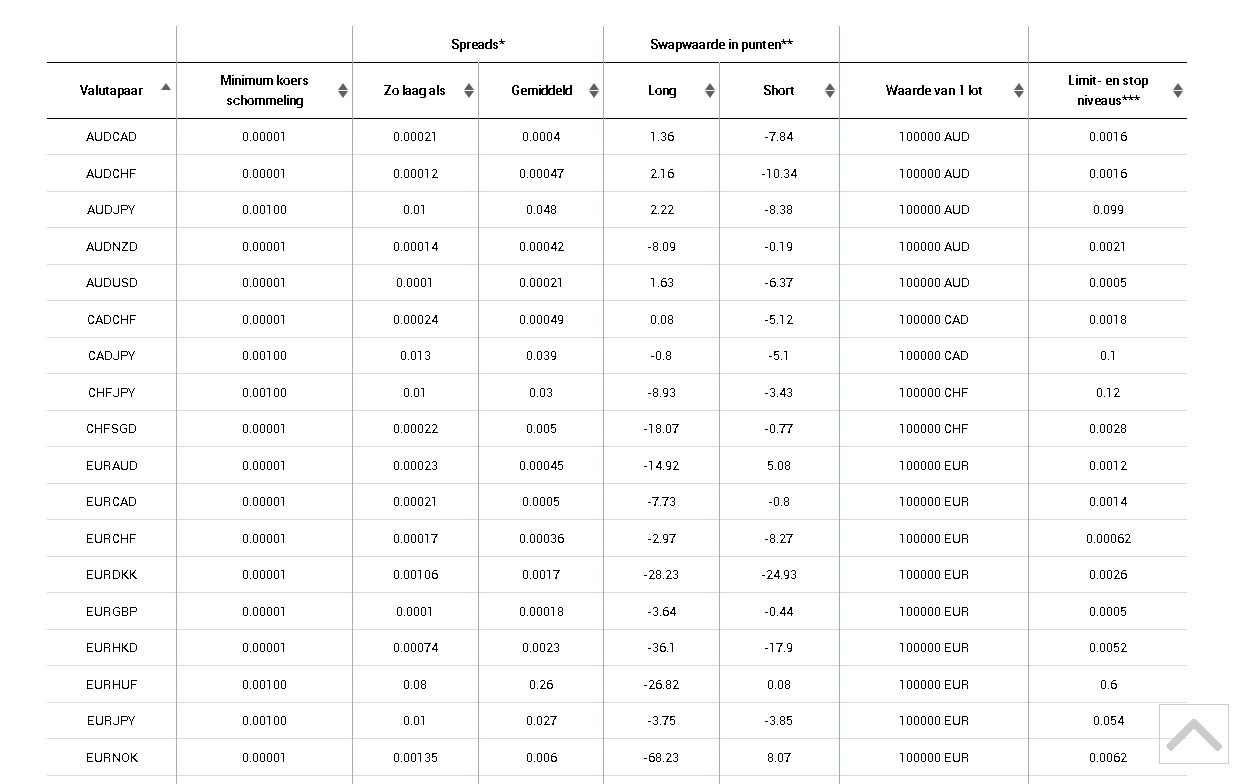The width and height of the screenshot is (1245, 784).
Task: Click the Zo laag als sort arrows
Action: (x=468, y=91)
